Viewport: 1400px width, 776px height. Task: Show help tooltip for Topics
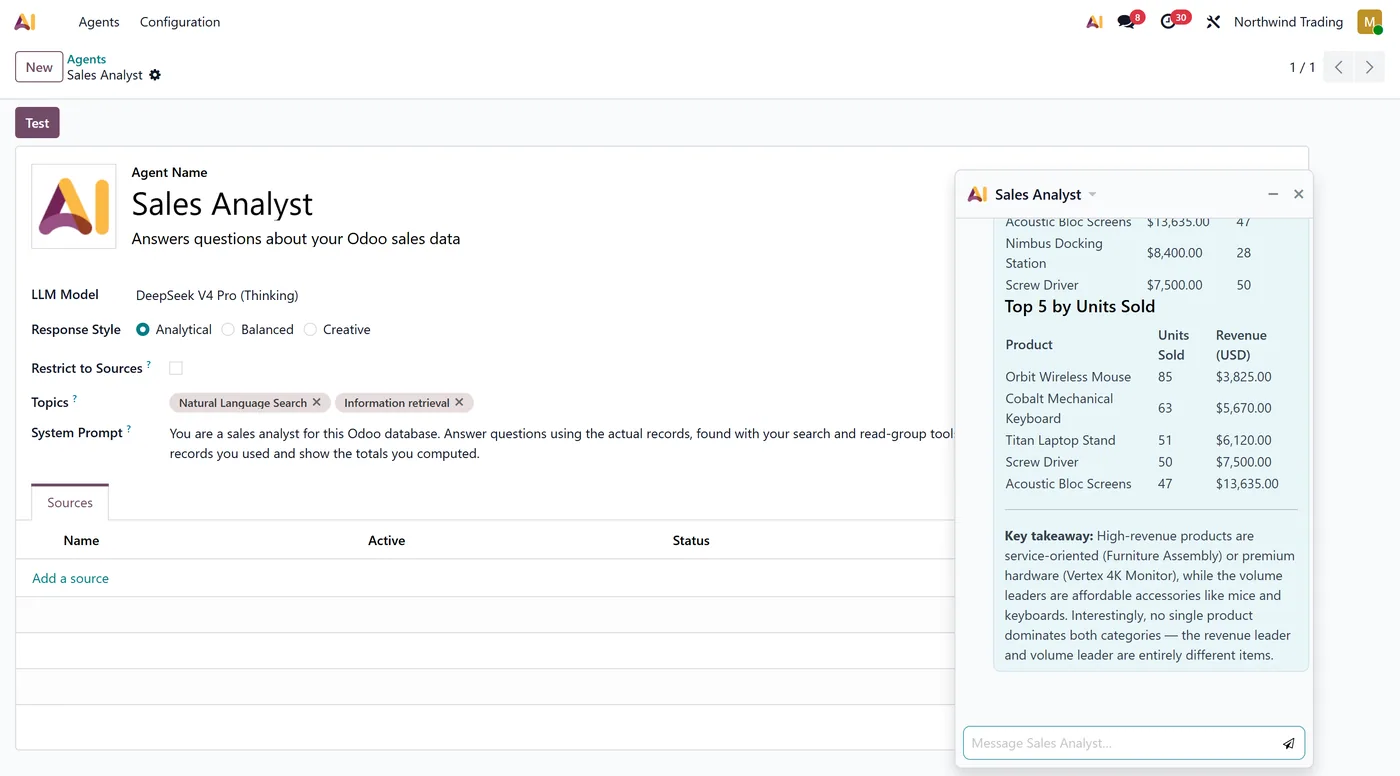75,398
